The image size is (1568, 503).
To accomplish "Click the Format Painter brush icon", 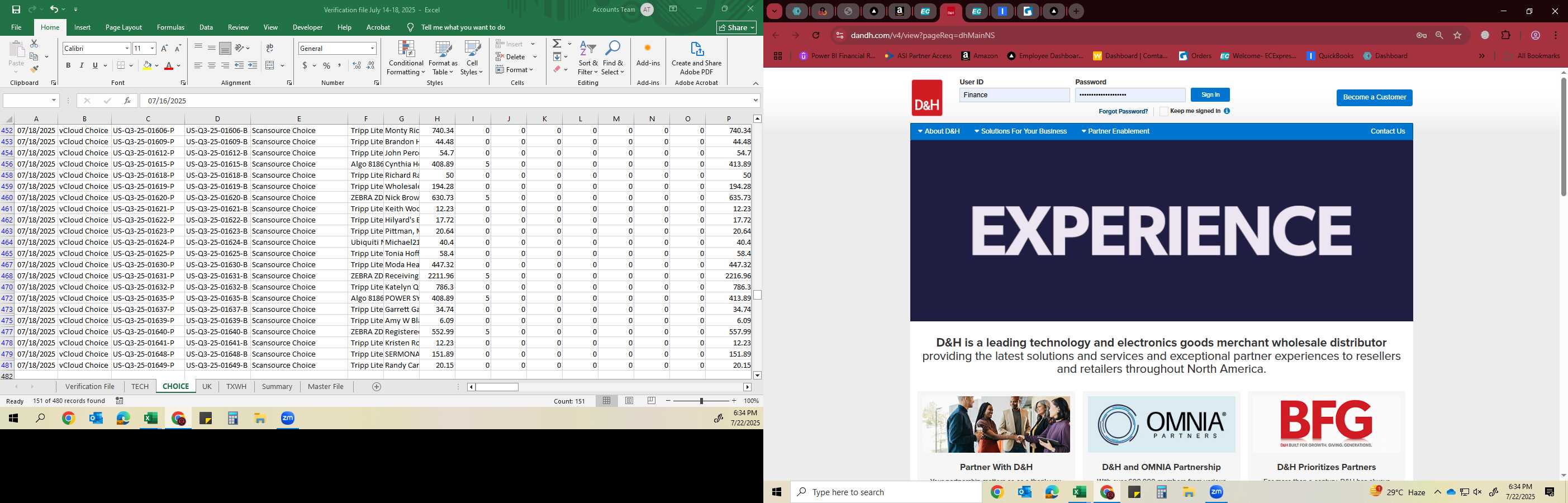I will coord(34,69).
